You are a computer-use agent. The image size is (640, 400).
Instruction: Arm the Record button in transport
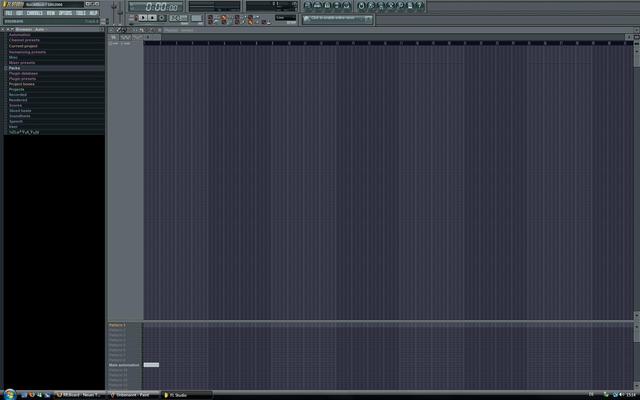pyautogui.click(x=161, y=18)
